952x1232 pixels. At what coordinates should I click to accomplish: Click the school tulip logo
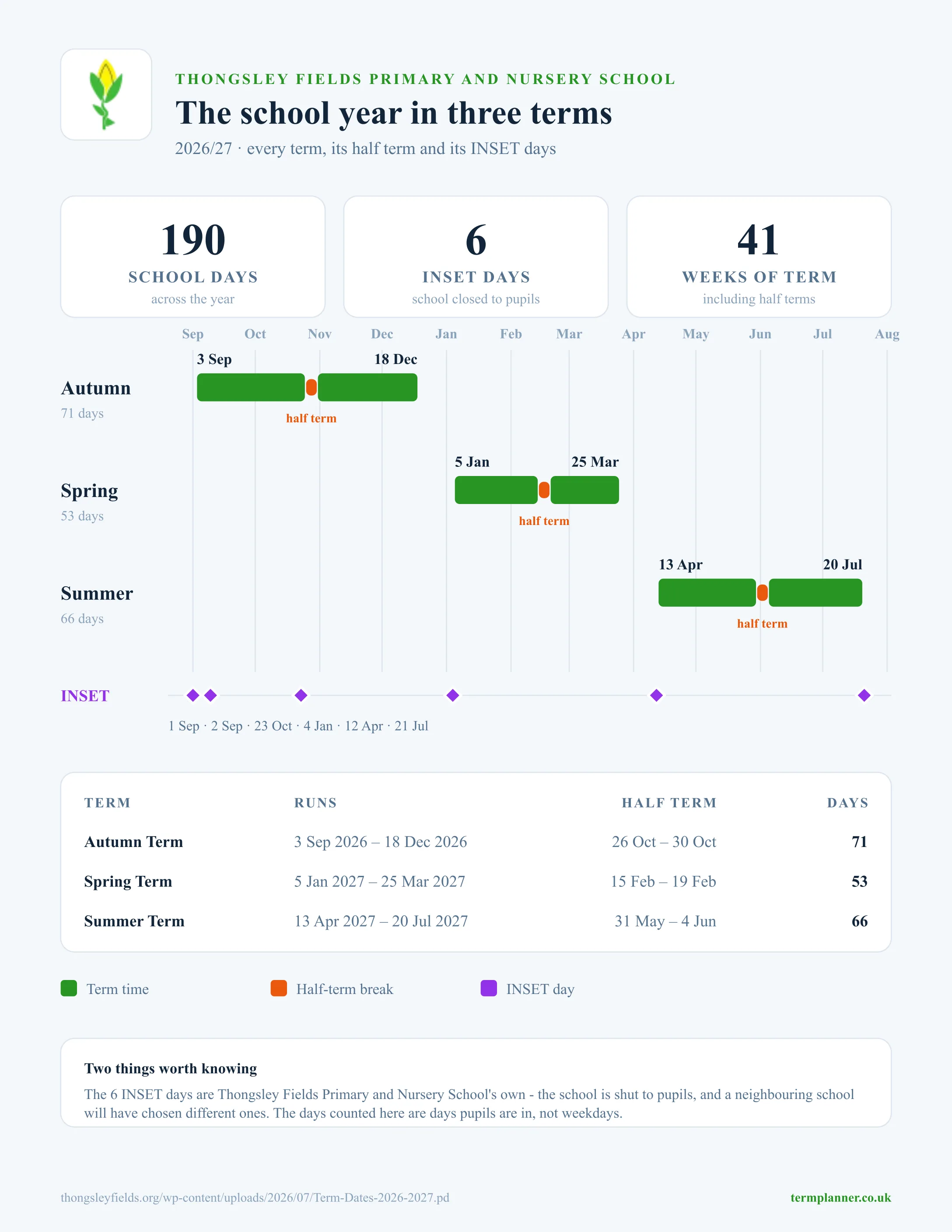(x=106, y=94)
